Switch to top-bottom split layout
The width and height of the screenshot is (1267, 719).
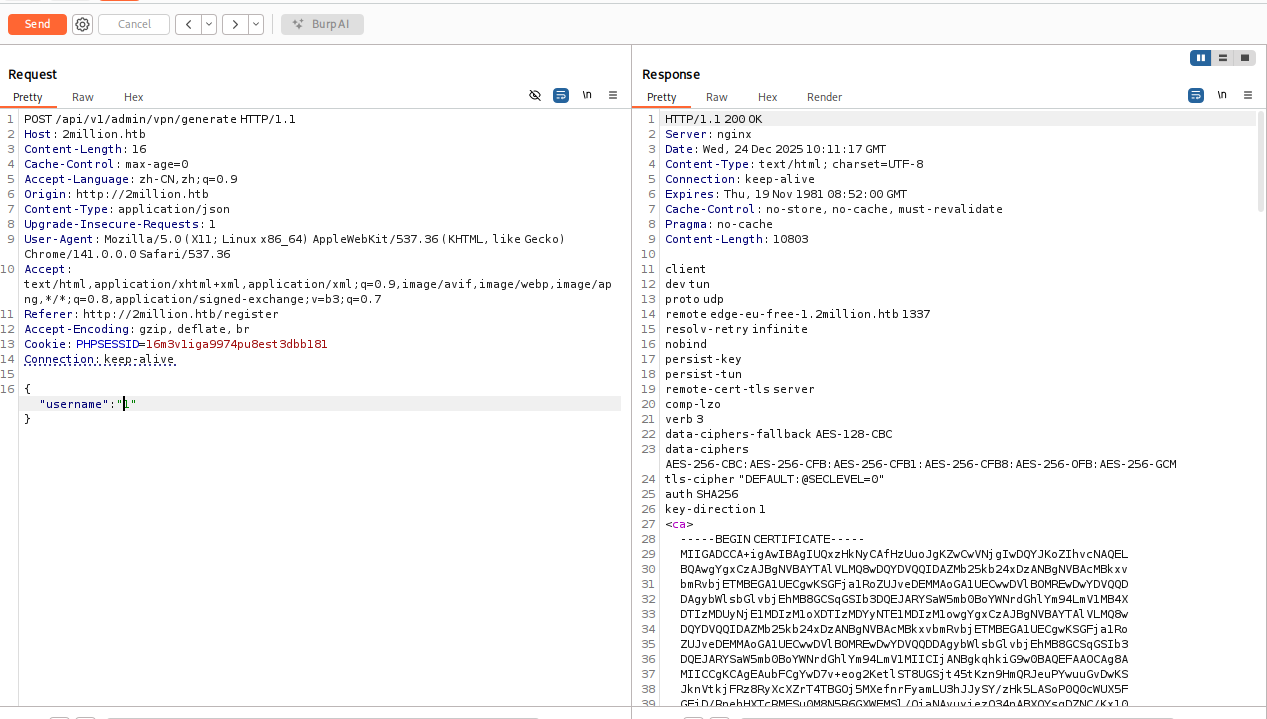click(x=1223, y=58)
